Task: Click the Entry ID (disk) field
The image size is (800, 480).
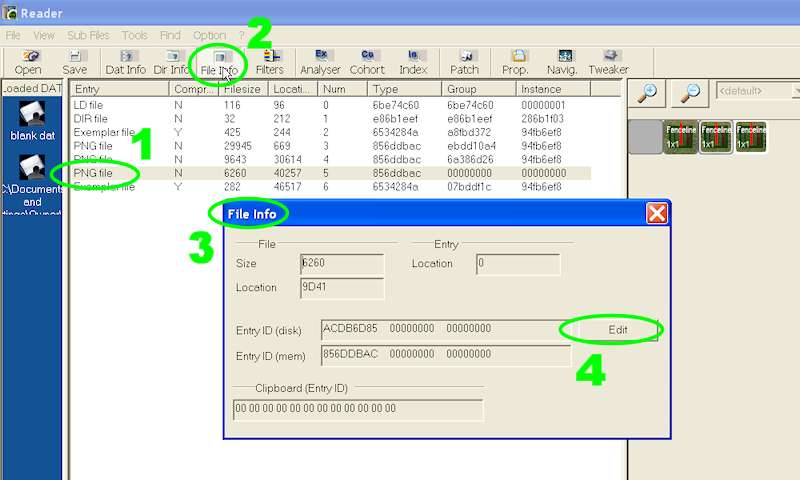Action: 446,330
